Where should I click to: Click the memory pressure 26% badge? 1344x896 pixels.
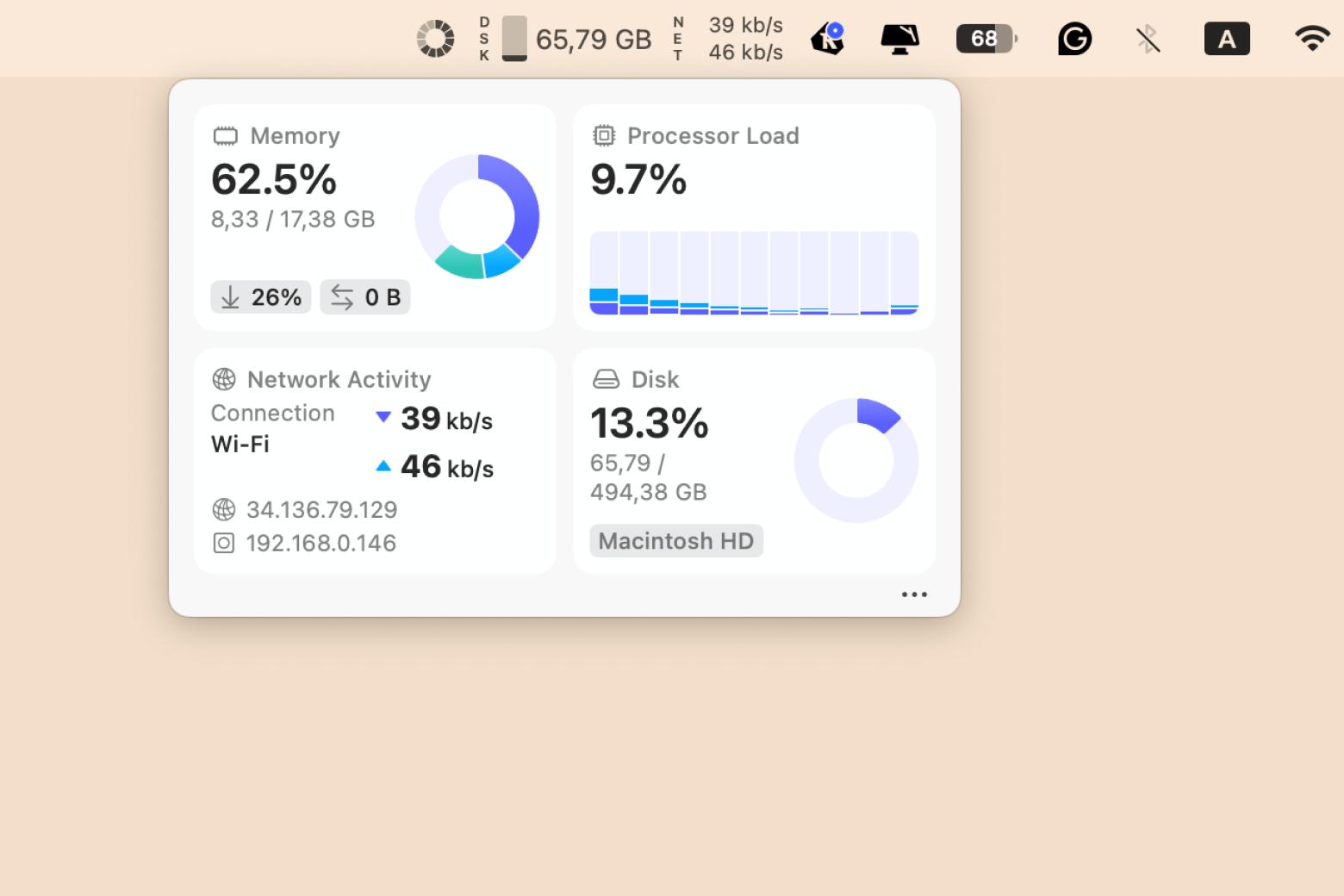point(261,297)
